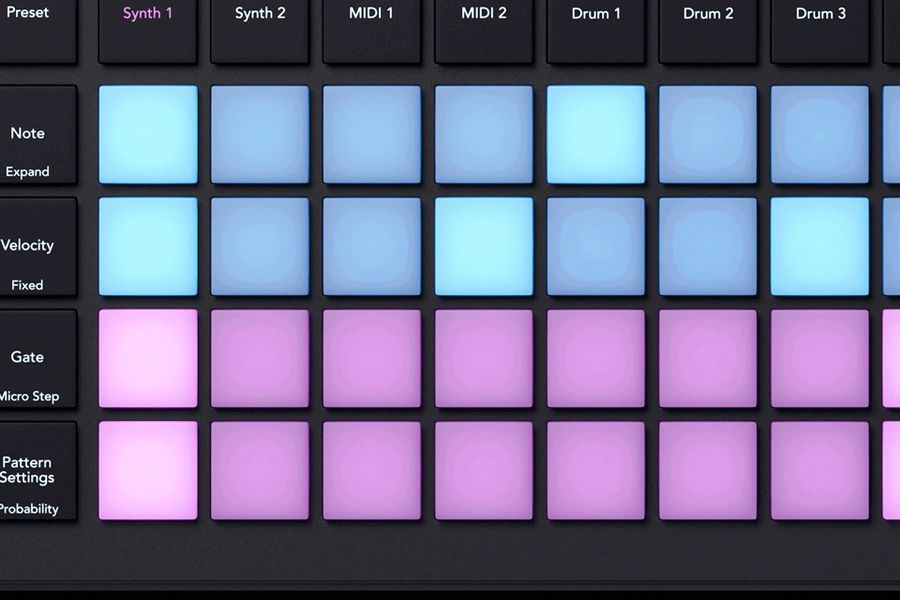
Task: Tap the Pattern Settings-row pad under Drum 2
Action: click(708, 470)
